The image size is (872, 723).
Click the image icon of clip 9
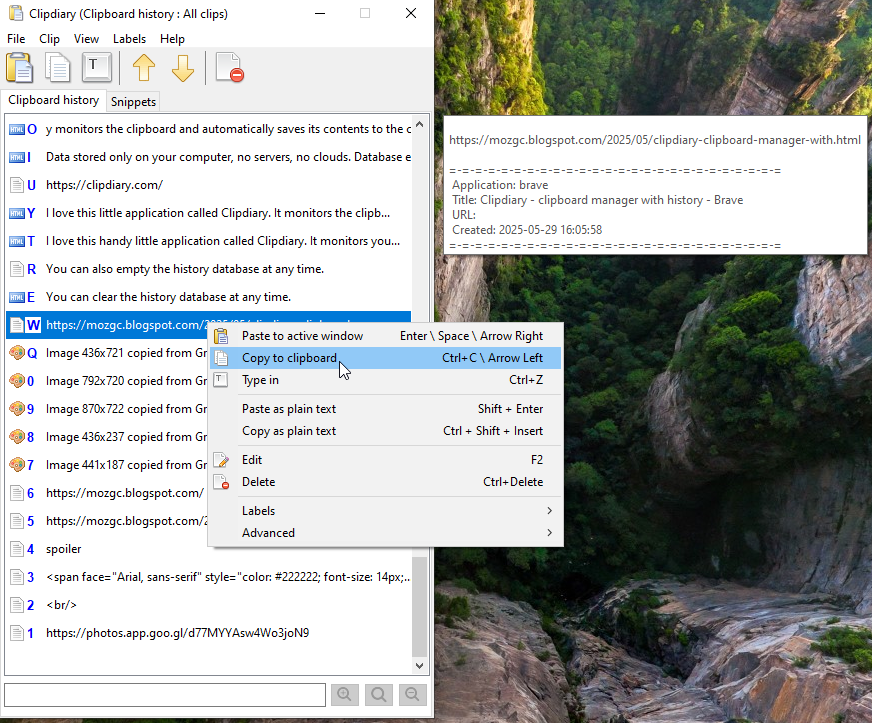pyautogui.click(x=17, y=409)
